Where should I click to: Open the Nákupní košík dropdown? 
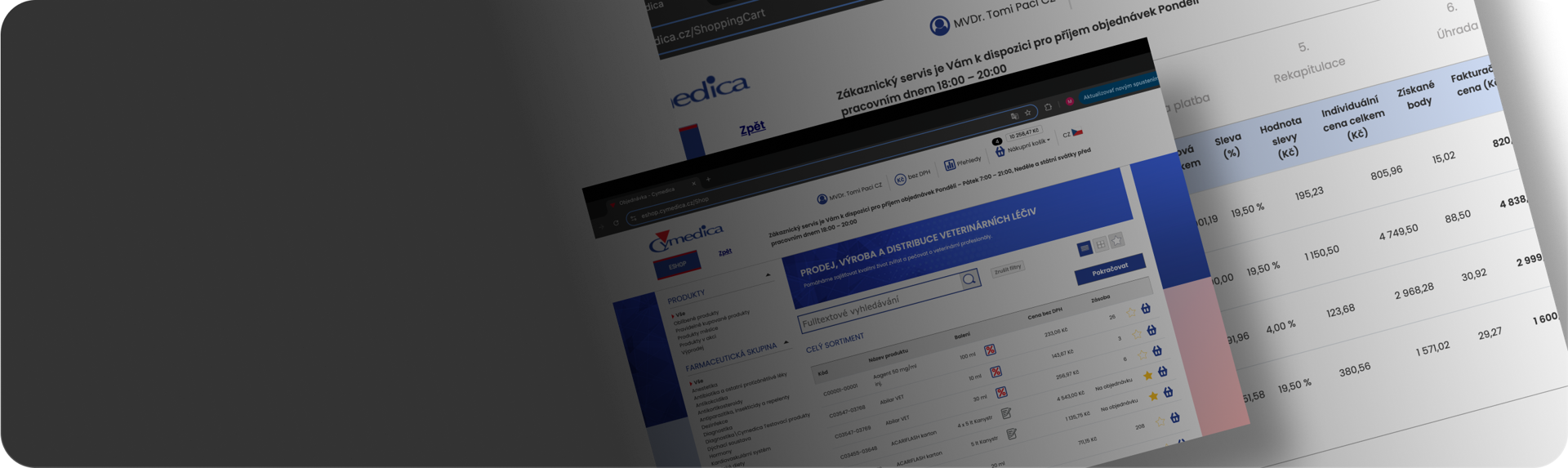[1027, 145]
